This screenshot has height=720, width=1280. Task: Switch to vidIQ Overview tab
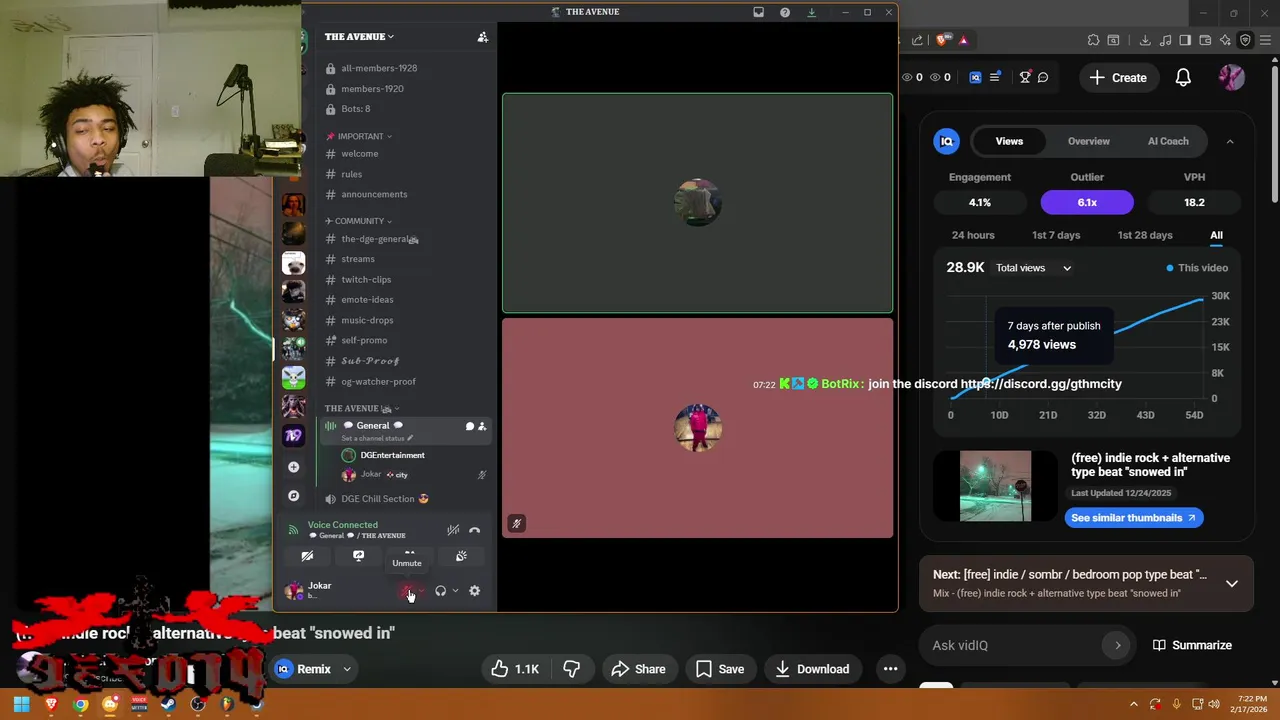coord(1088,141)
